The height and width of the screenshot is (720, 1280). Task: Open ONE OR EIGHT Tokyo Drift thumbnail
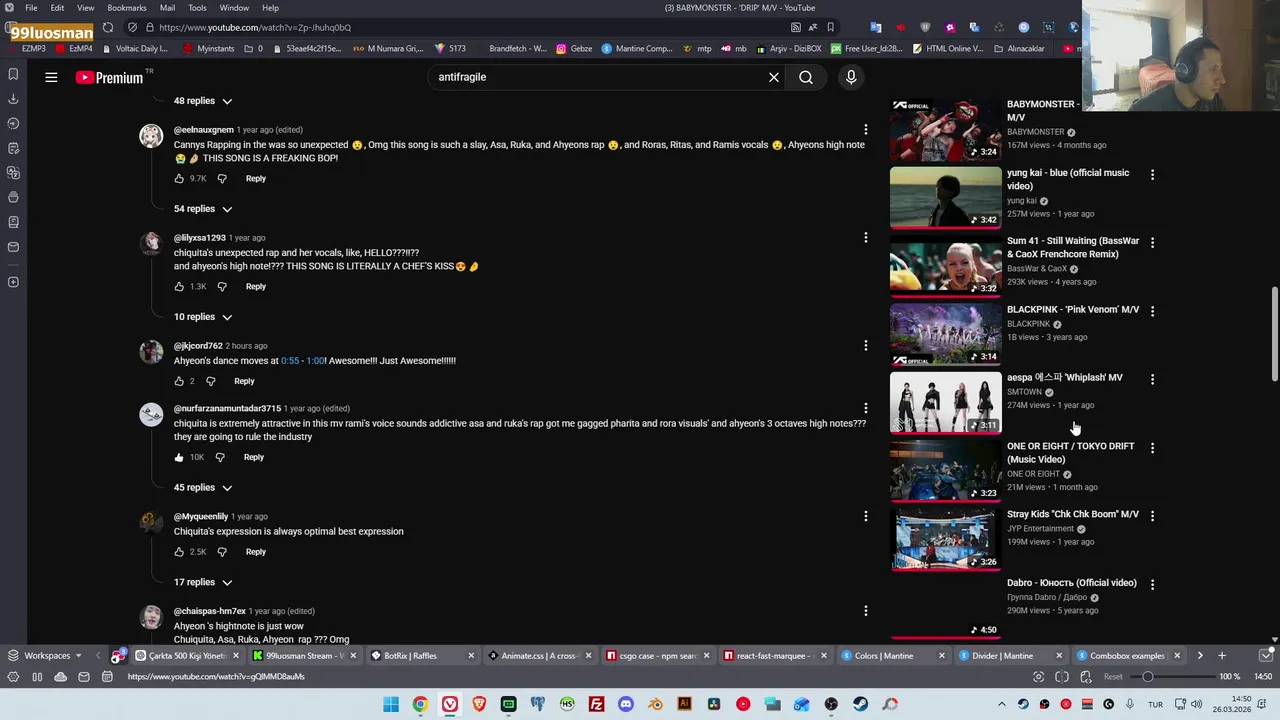[945, 470]
